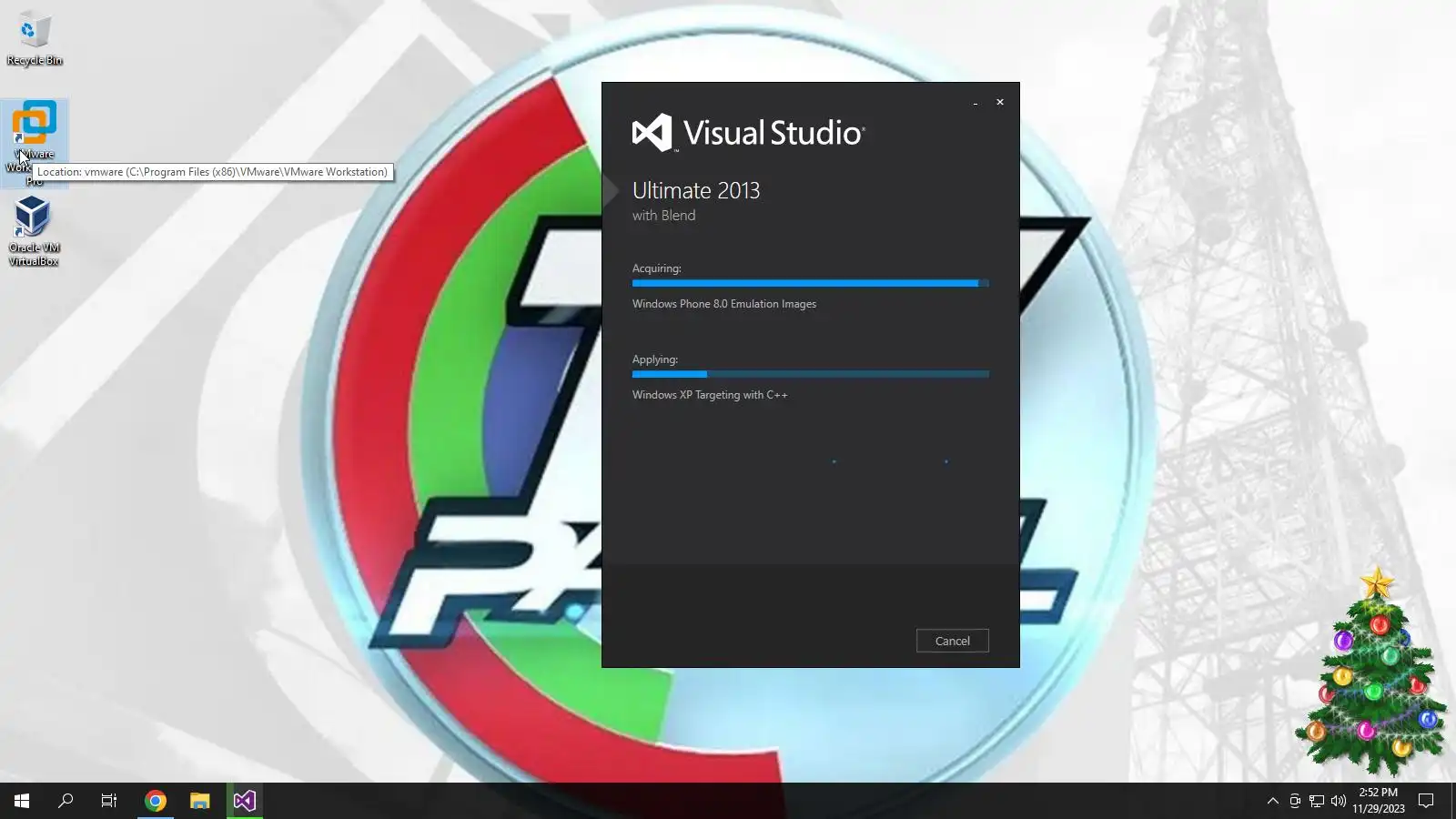Click the Visual Studio logo in installer
Viewport: 1456px width, 819px height.
click(748, 133)
